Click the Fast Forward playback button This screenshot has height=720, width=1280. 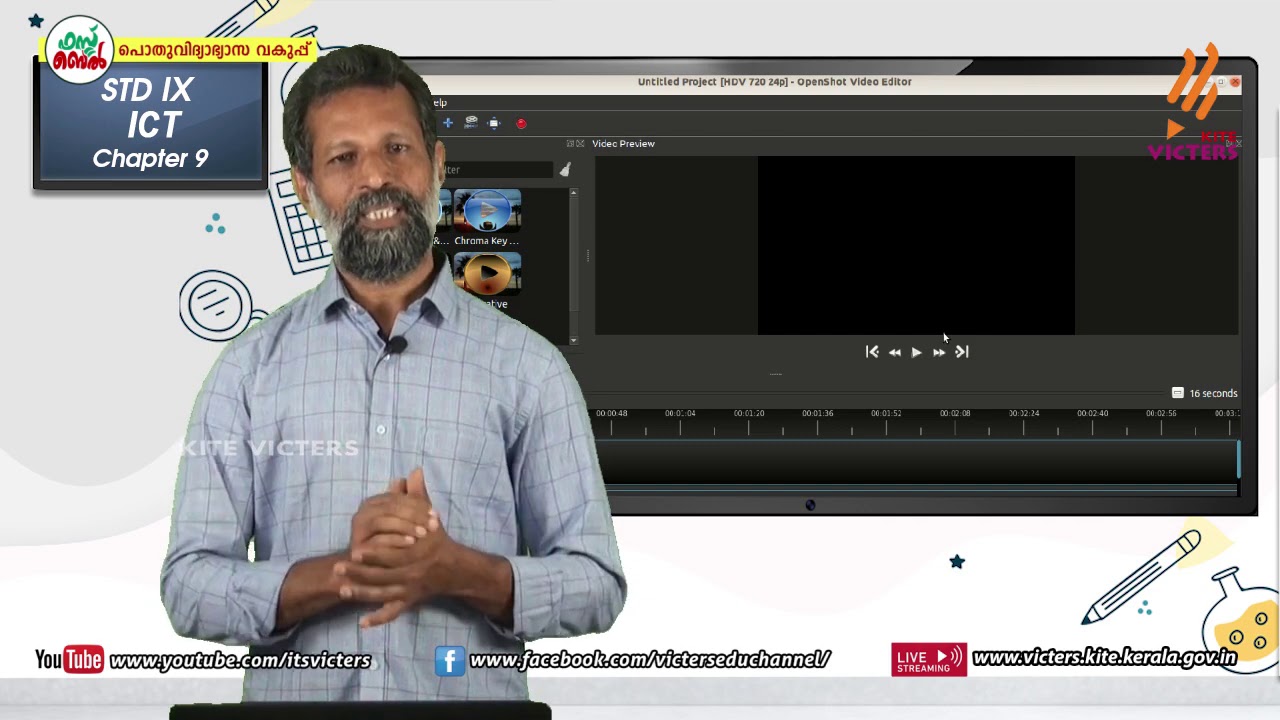click(x=939, y=352)
